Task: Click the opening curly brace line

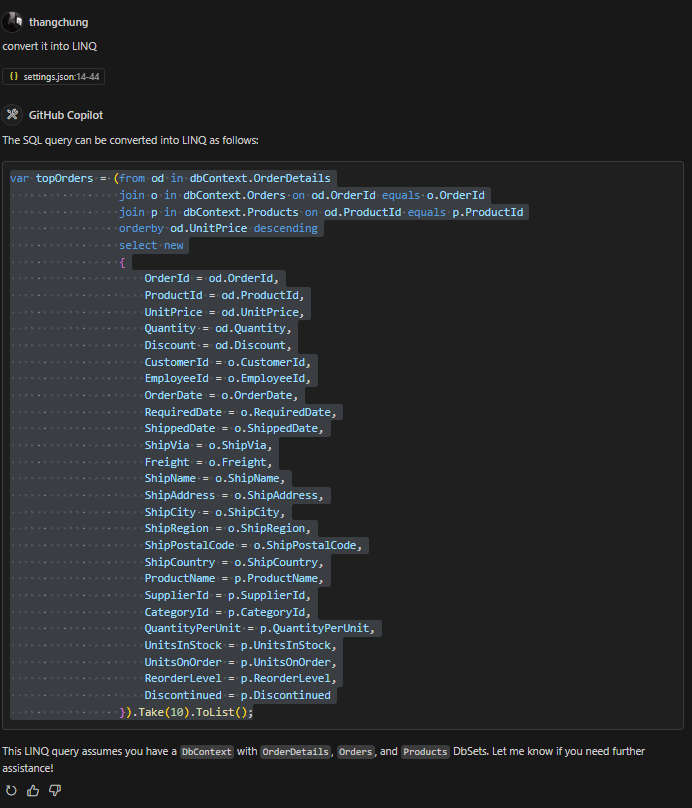Action: (x=122, y=262)
